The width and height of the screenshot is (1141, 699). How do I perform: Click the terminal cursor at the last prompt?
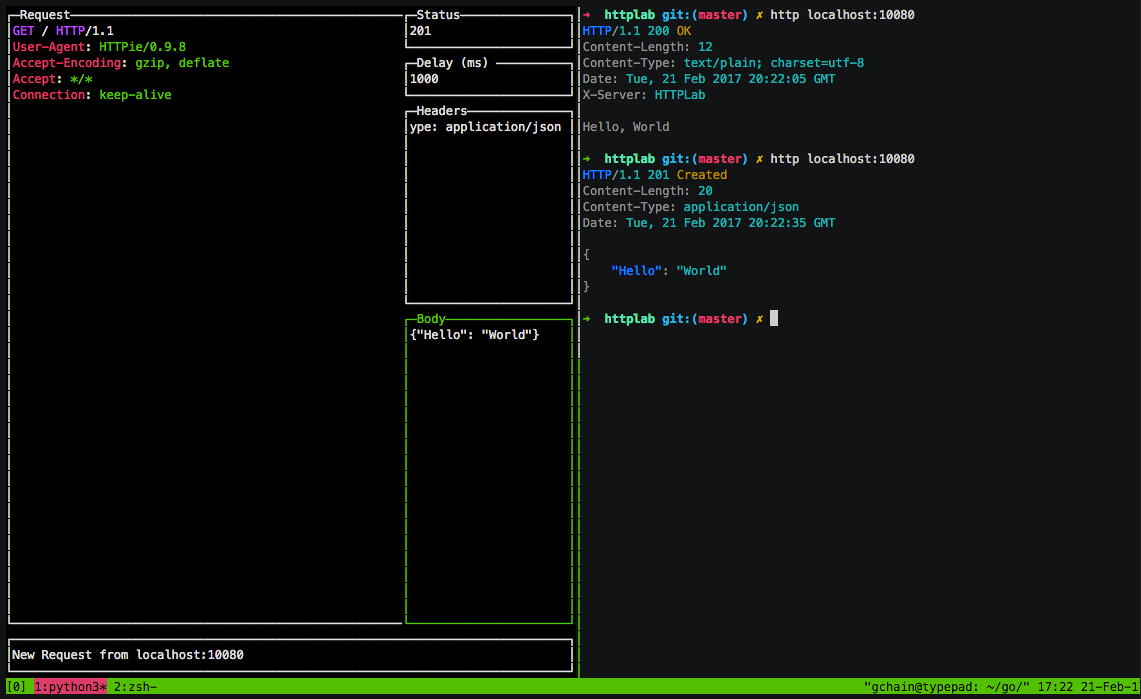point(774,319)
